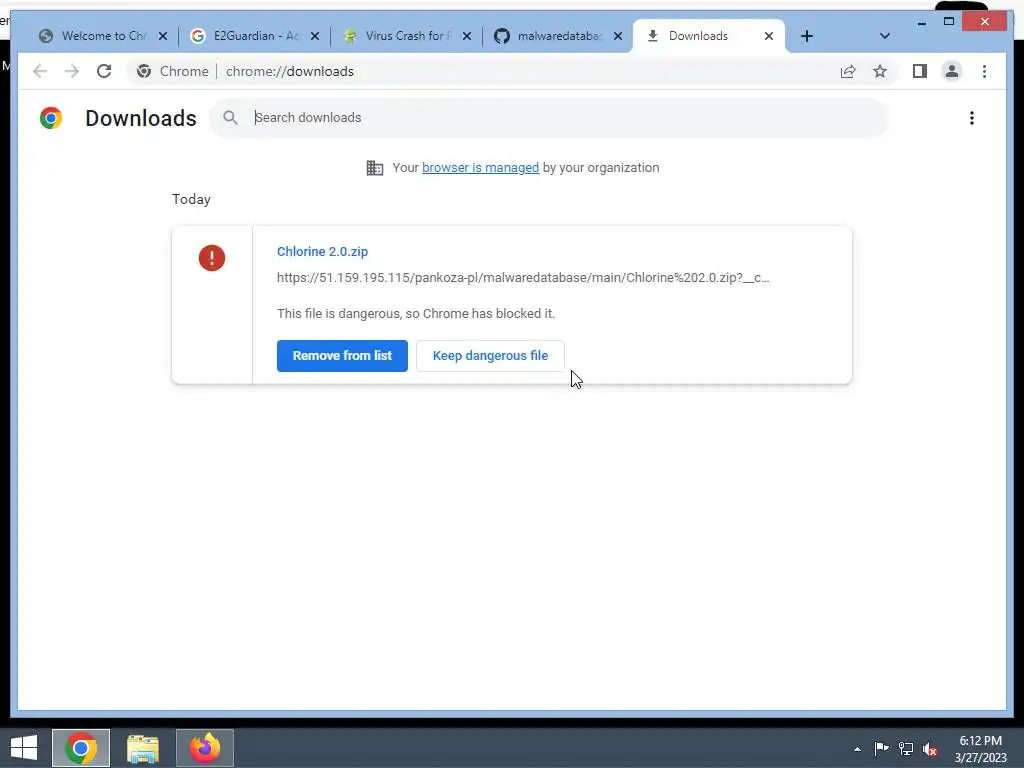
Task: Switch to the E2Guardian tab
Action: [253, 36]
